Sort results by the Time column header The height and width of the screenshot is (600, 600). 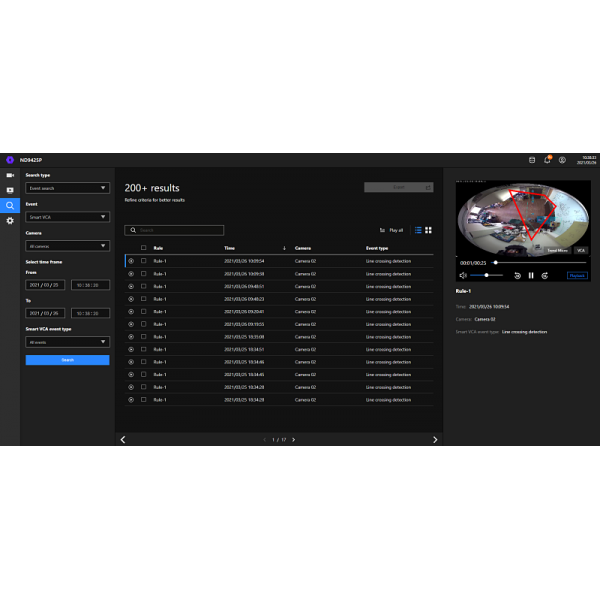click(230, 247)
